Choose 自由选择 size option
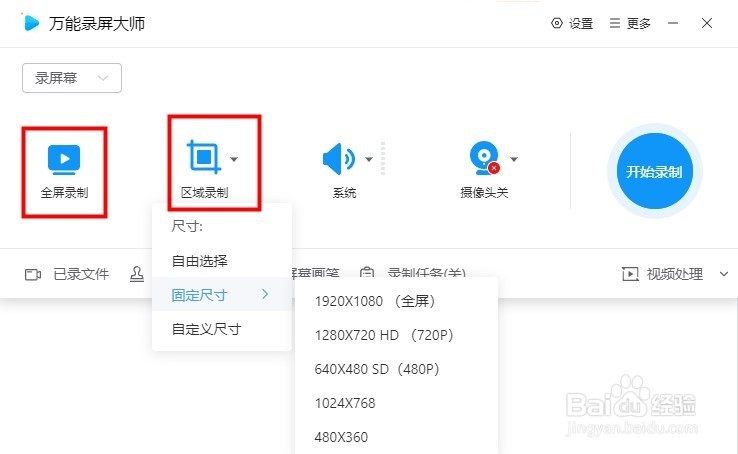 [222, 261]
